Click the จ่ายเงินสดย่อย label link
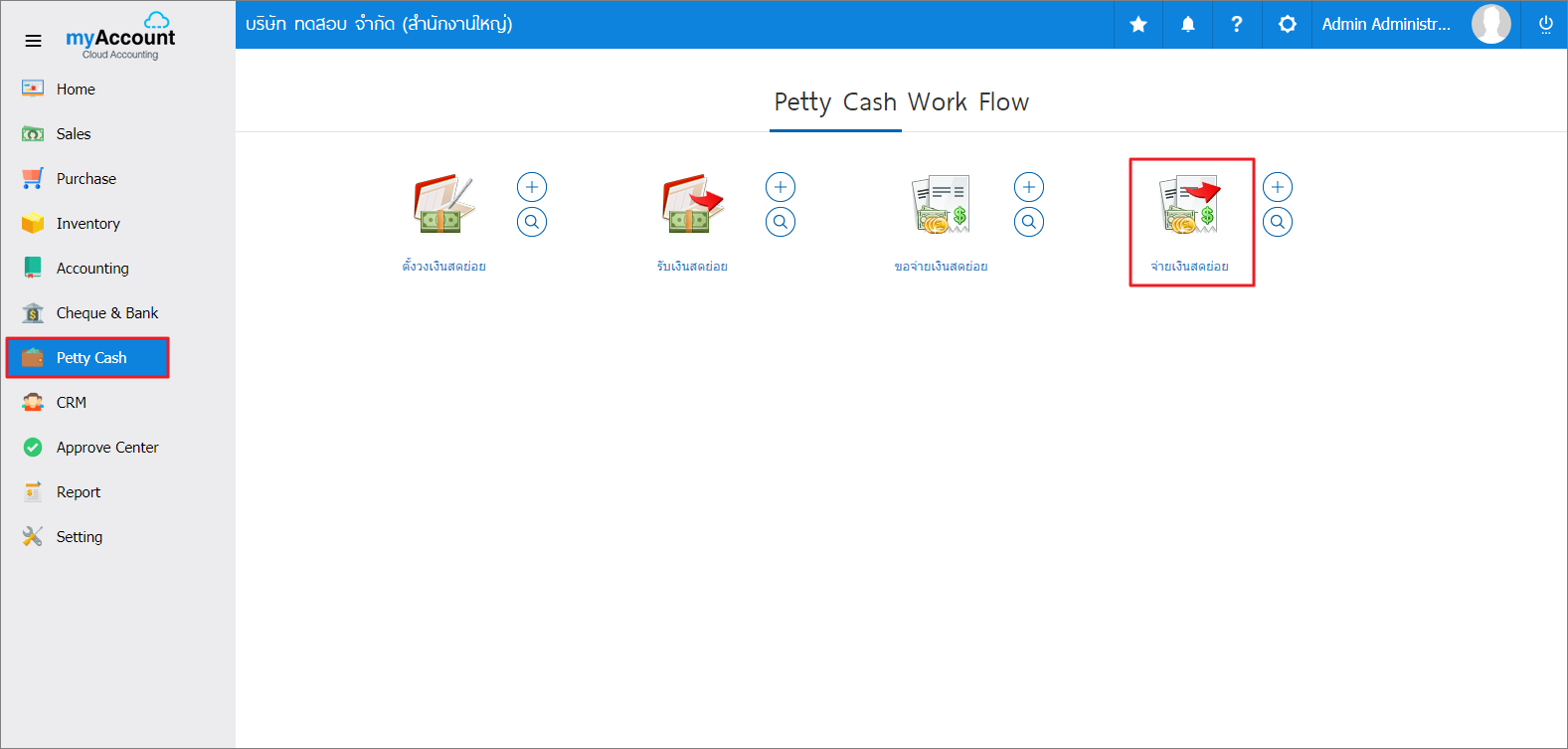The width and height of the screenshot is (1568, 749). coord(1190,266)
